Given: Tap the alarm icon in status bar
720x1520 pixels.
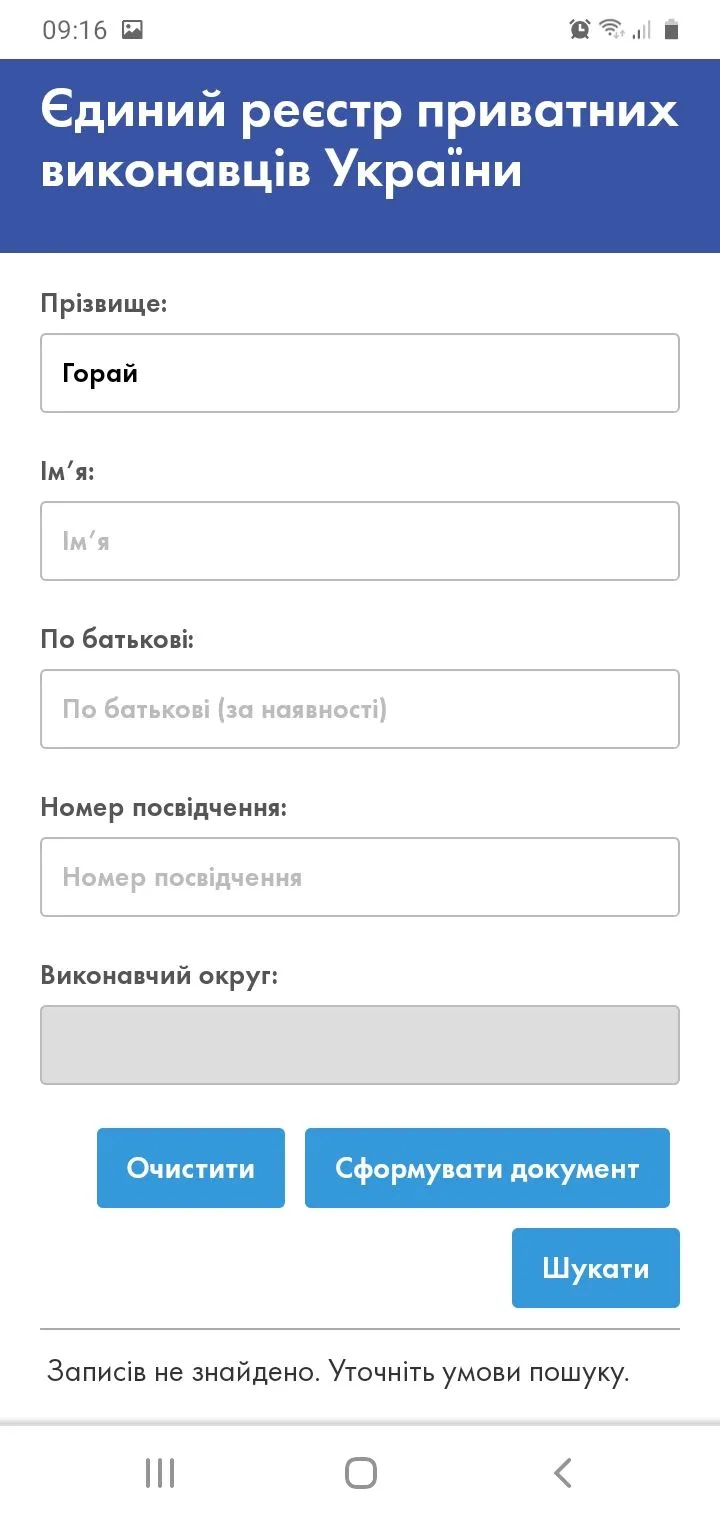Looking at the screenshot, I should tap(580, 30).
